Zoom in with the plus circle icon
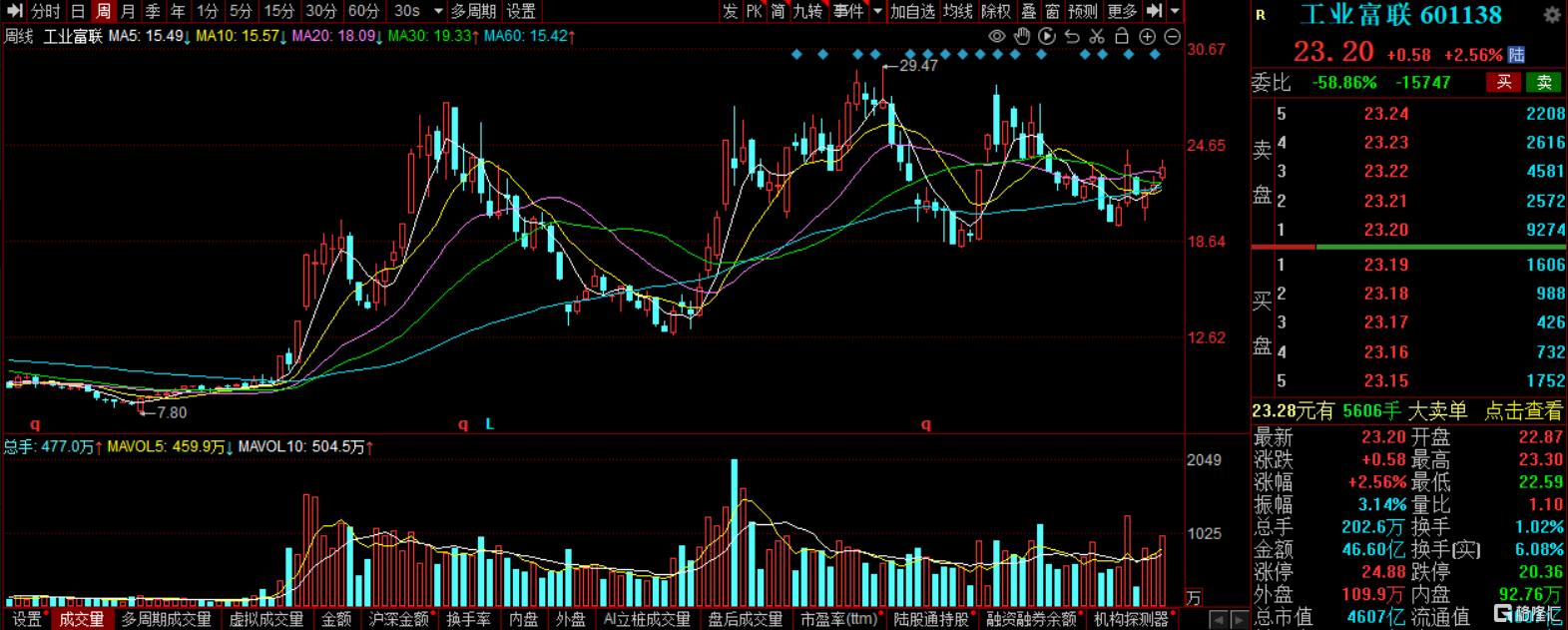The height and width of the screenshot is (630, 1568). pyautogui.click(x=1148, y=37)
